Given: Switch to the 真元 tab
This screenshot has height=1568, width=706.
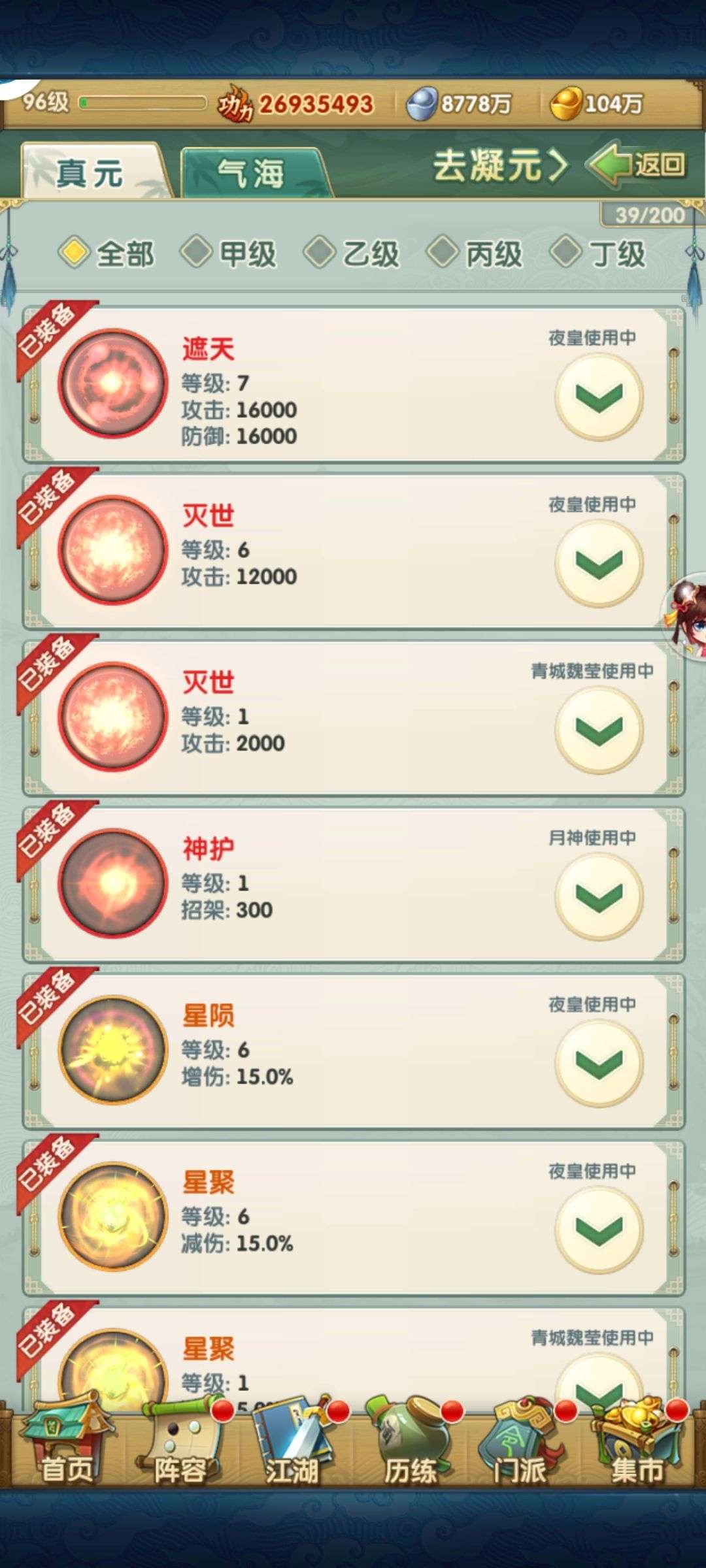Looking at the screenshot, I should point(92,171).
